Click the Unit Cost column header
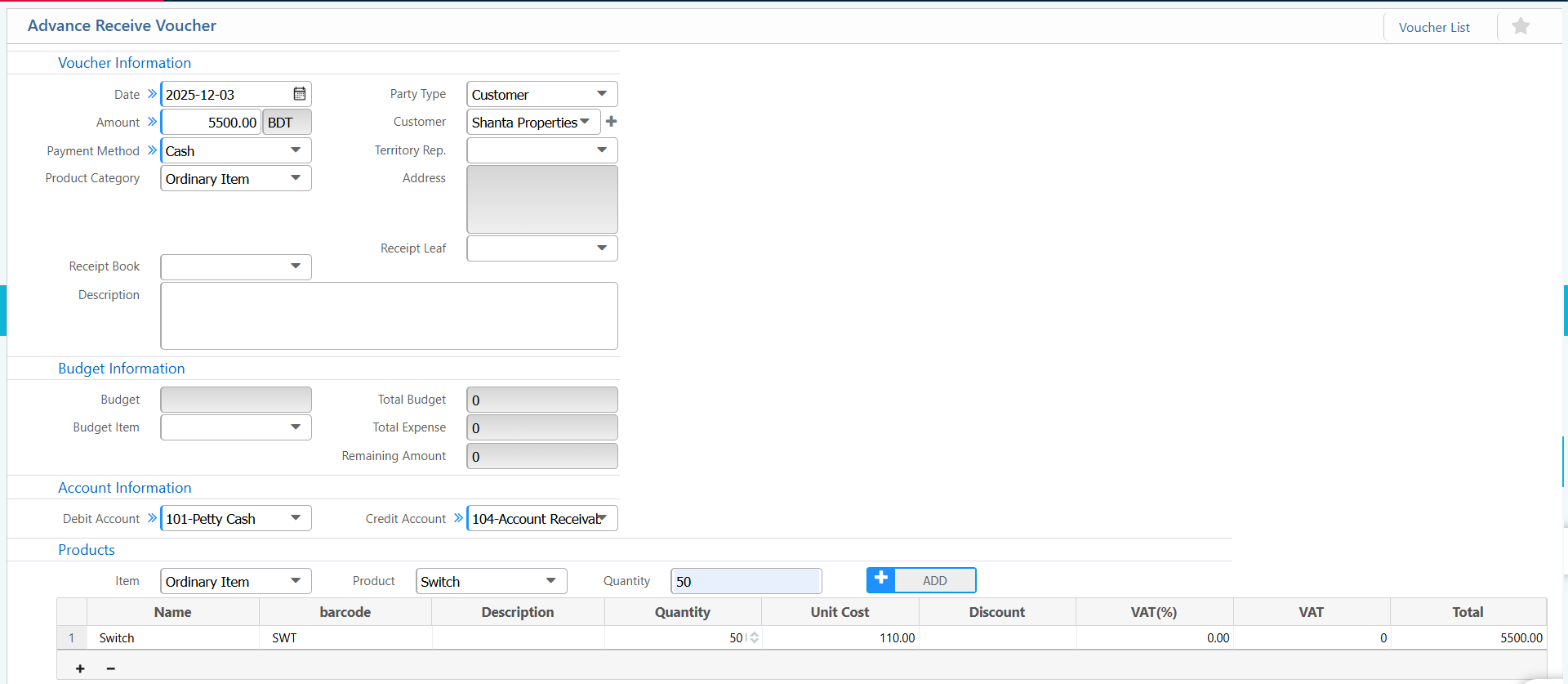1568x684 pixels. 840,612
